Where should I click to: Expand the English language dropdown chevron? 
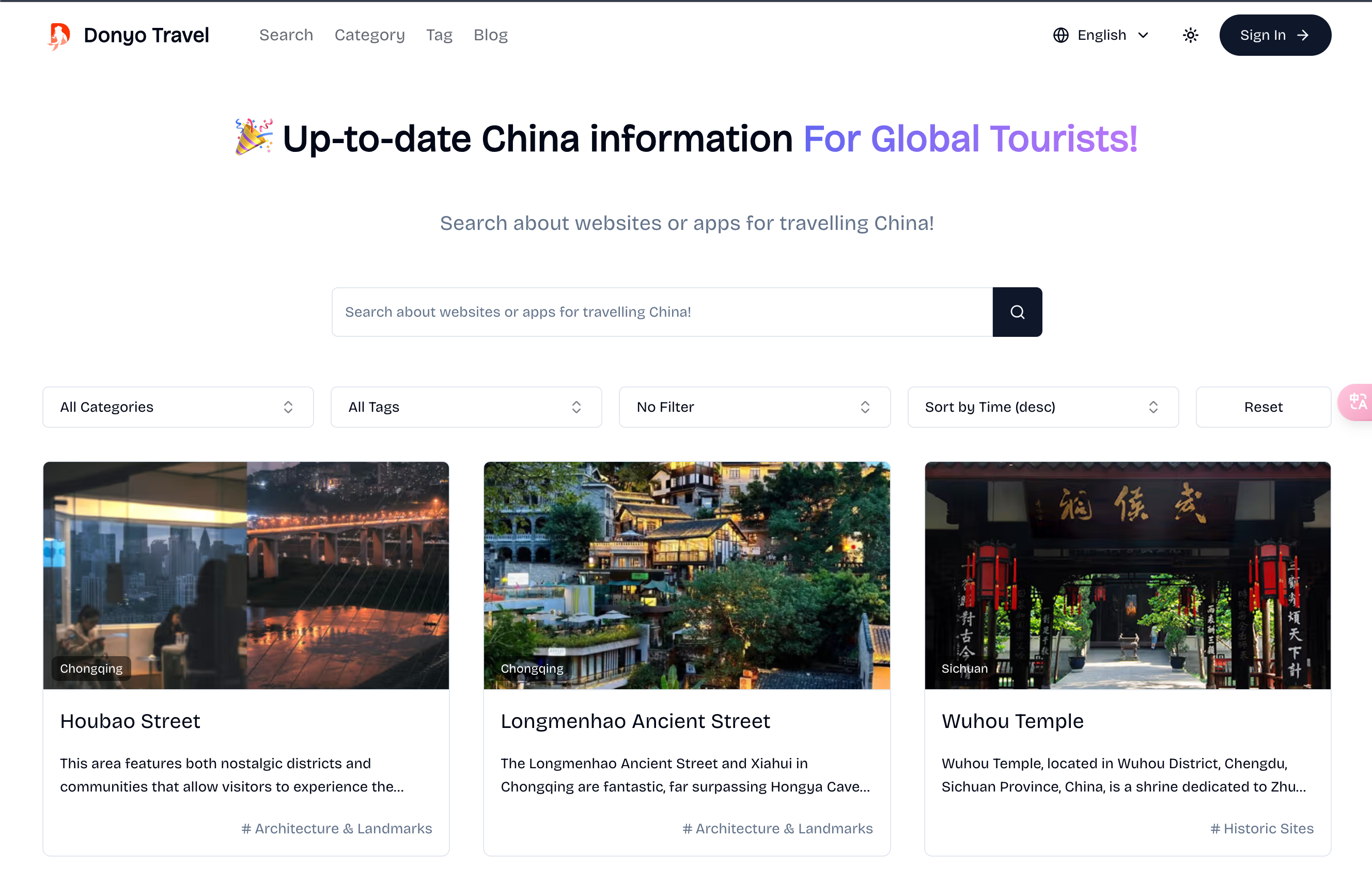point(1143,35)
